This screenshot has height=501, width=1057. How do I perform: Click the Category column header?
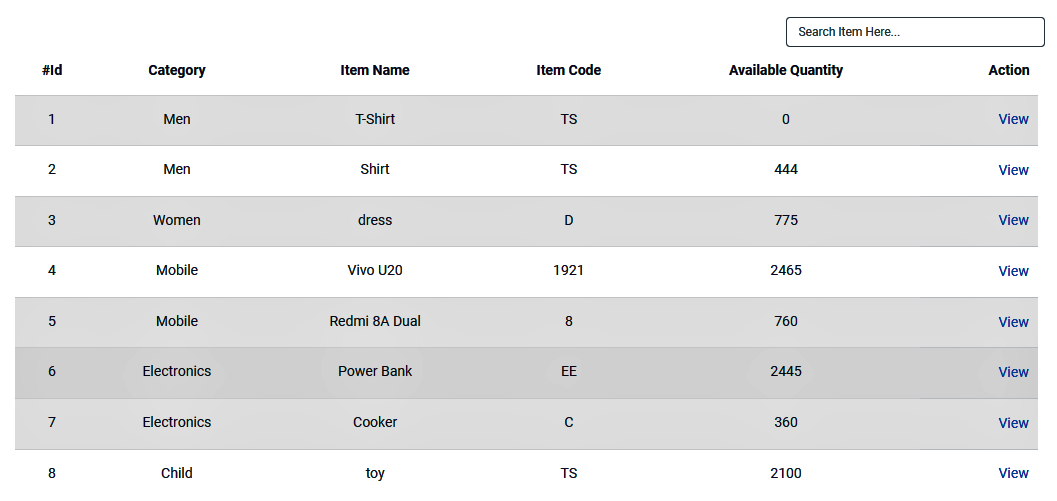click(177, 70)
